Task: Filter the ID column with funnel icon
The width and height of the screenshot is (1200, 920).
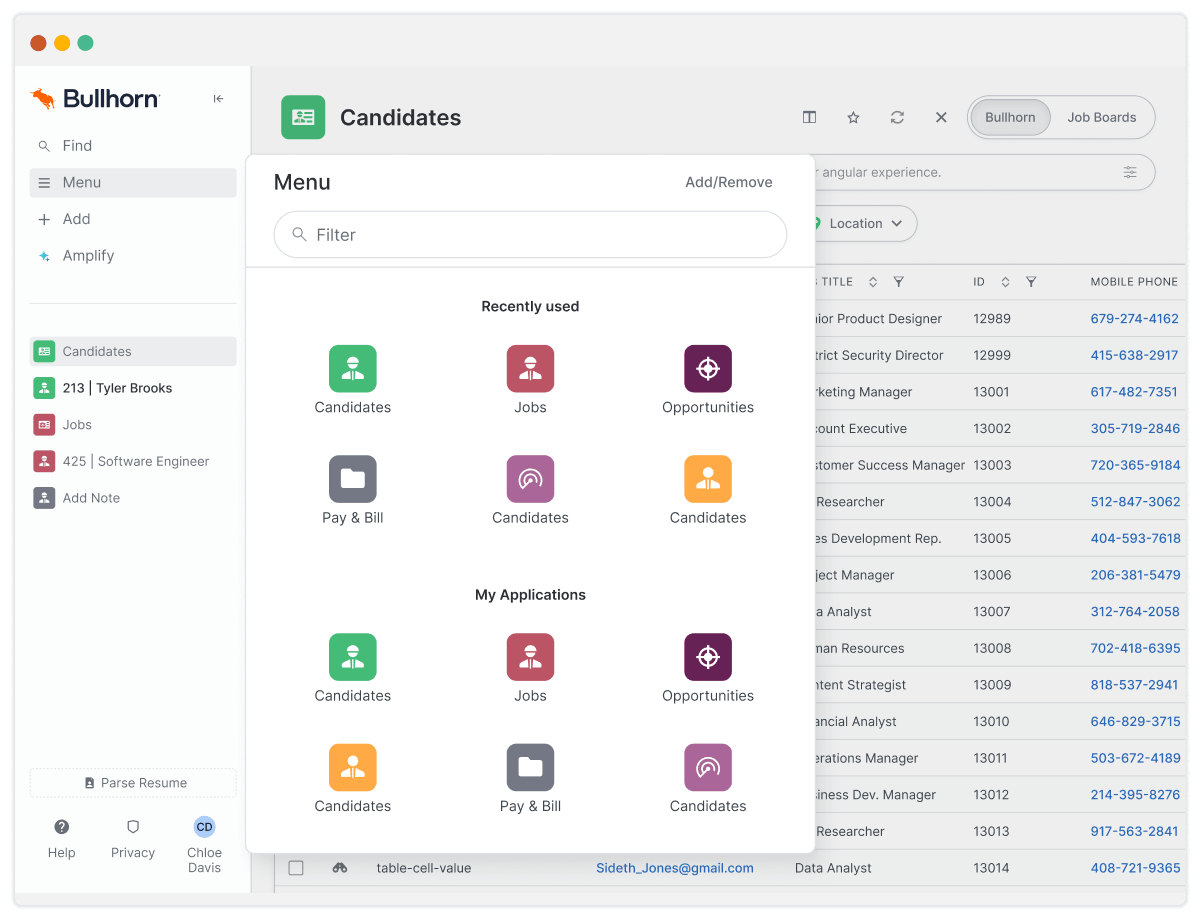Action: tap(1031, 282)
